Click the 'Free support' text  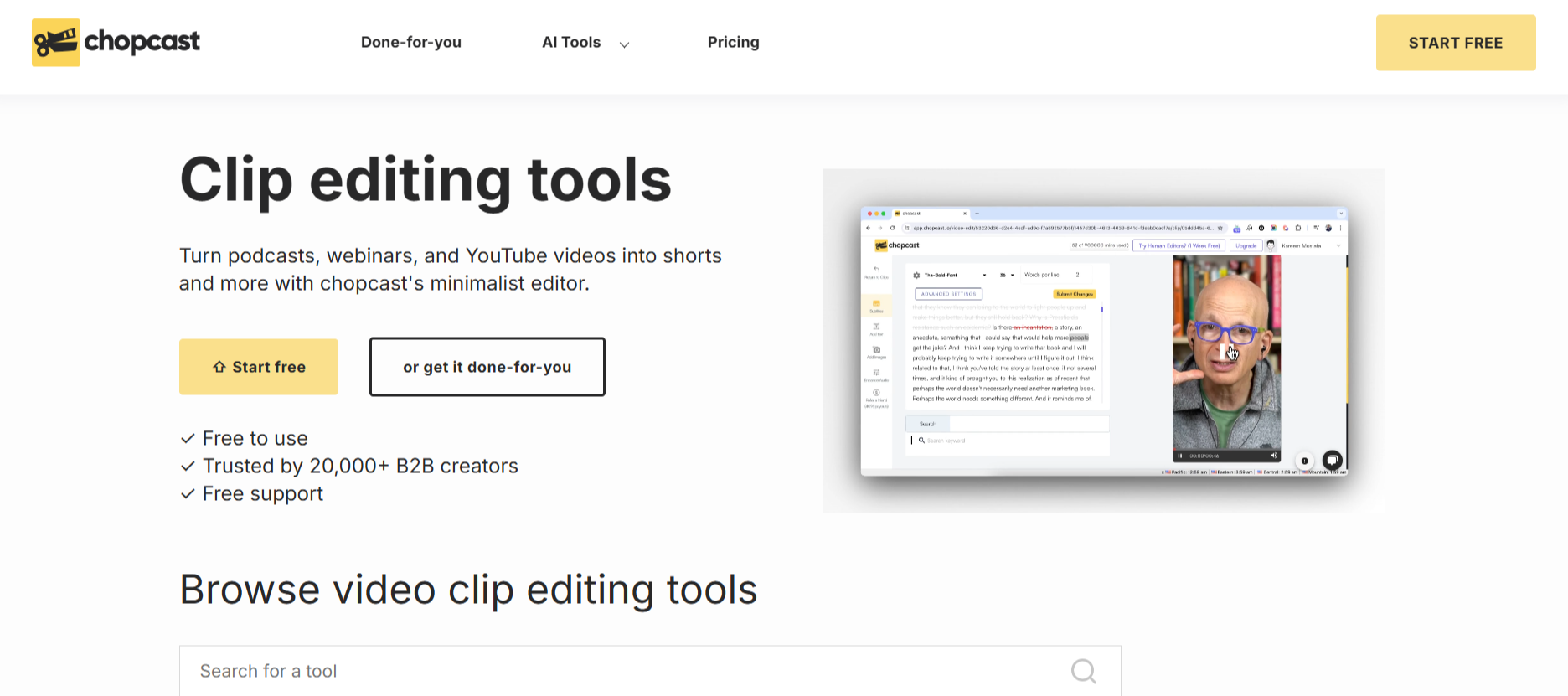coord(263,493)
